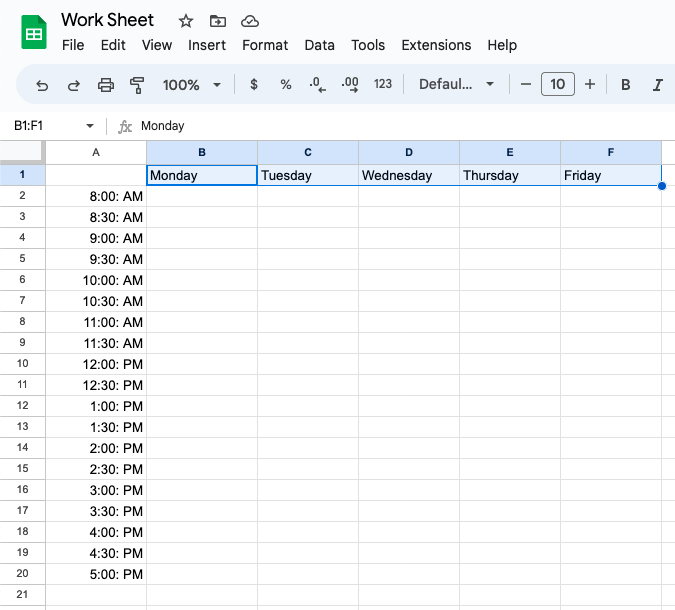Open the Edit menu
This screenshot has height=610, width=675.
pyautogui.click(x=113, y=45)
